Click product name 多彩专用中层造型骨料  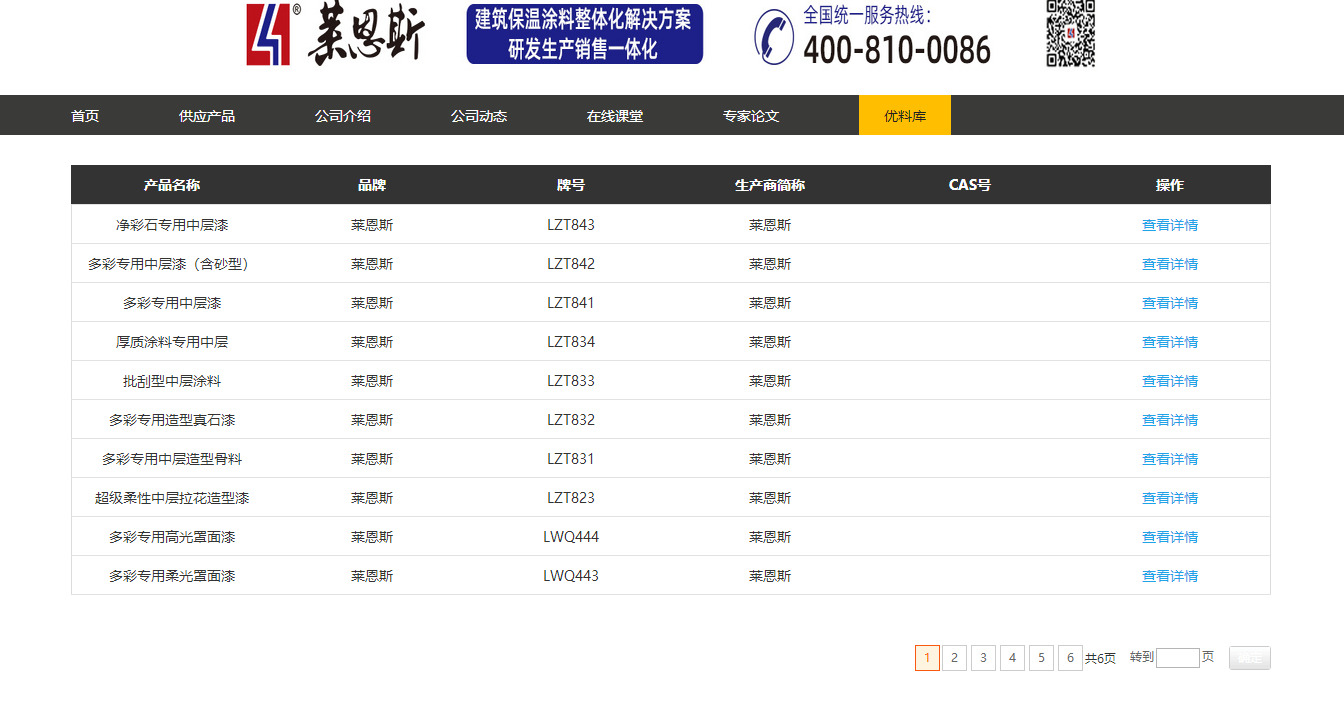[x=172, y=459]
